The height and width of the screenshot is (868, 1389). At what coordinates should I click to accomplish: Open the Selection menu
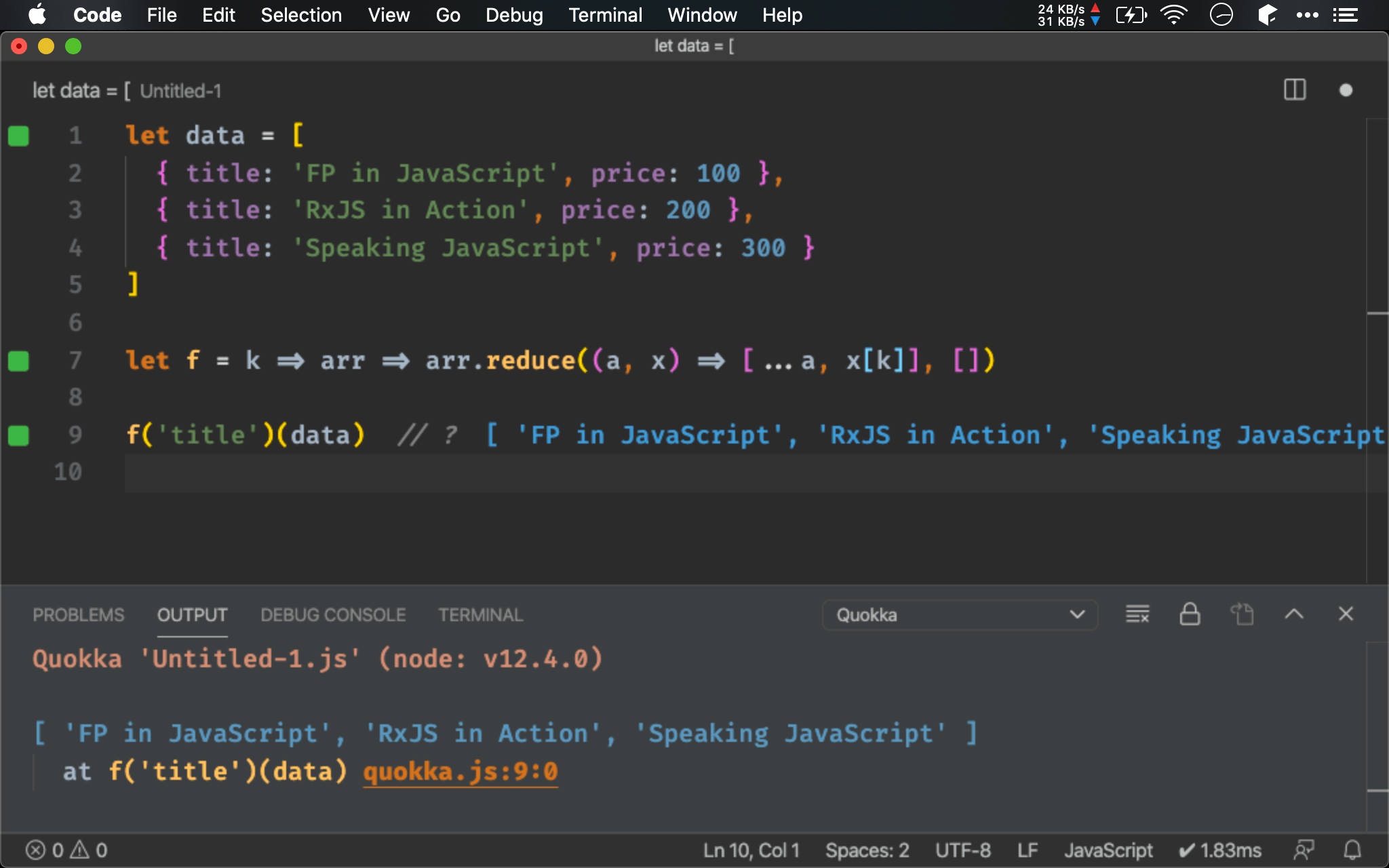click(x=301, y=15)
